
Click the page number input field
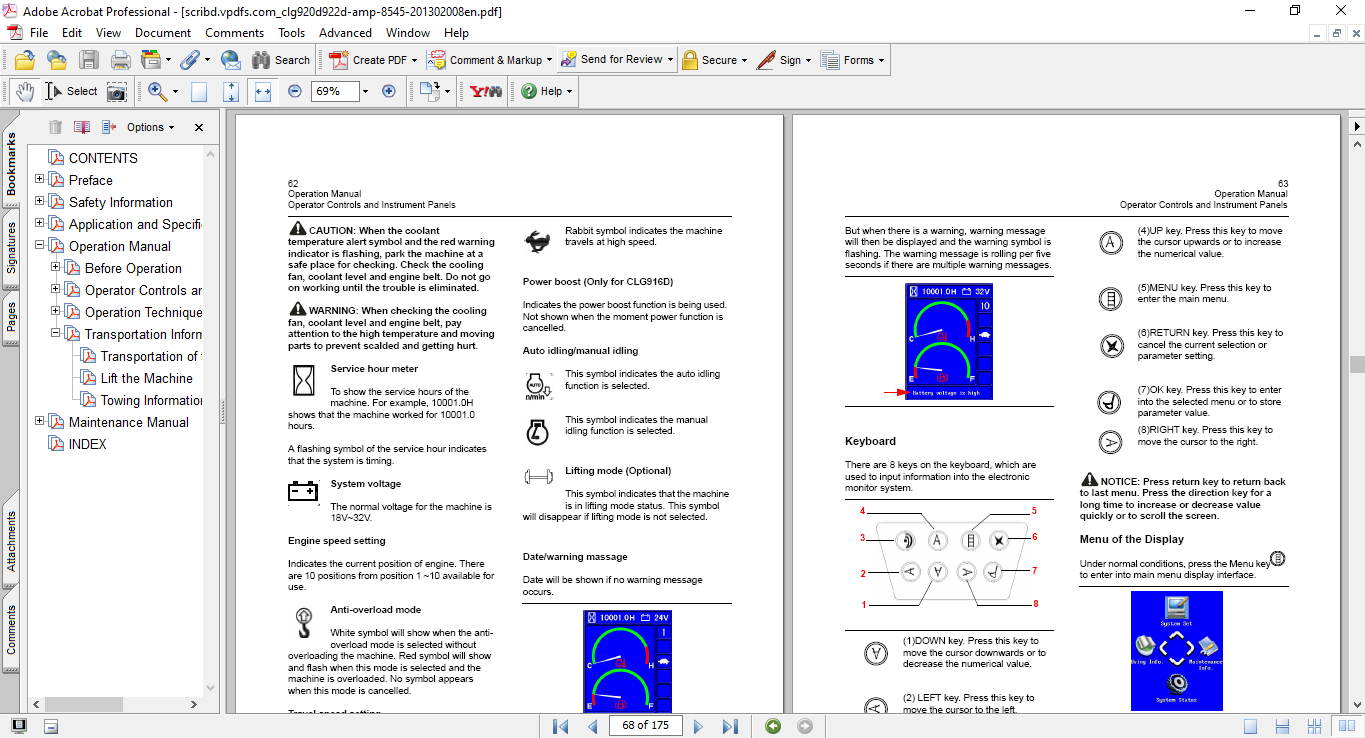coord(645,726)
